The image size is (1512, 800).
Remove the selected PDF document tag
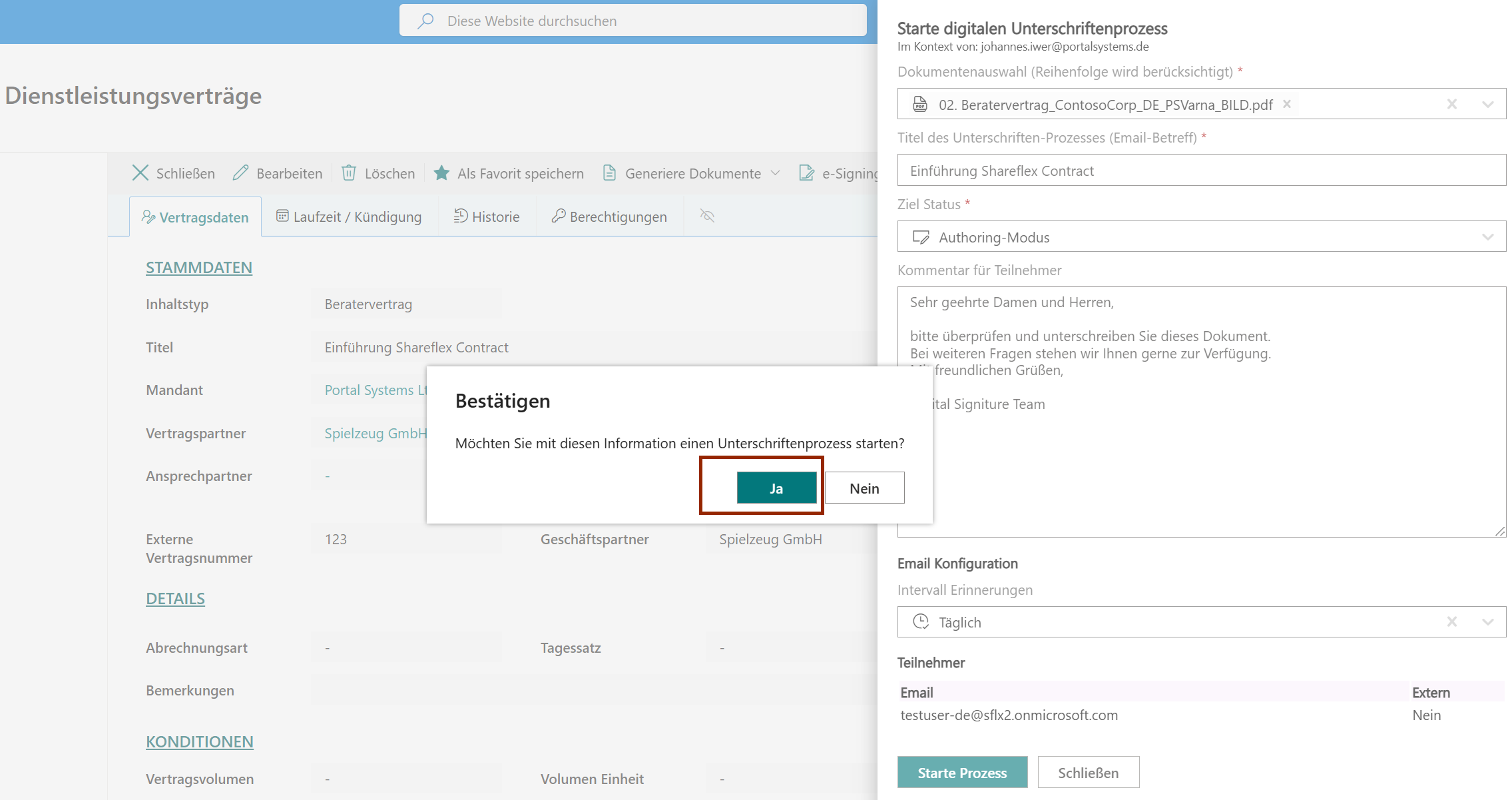(1286, 104)
